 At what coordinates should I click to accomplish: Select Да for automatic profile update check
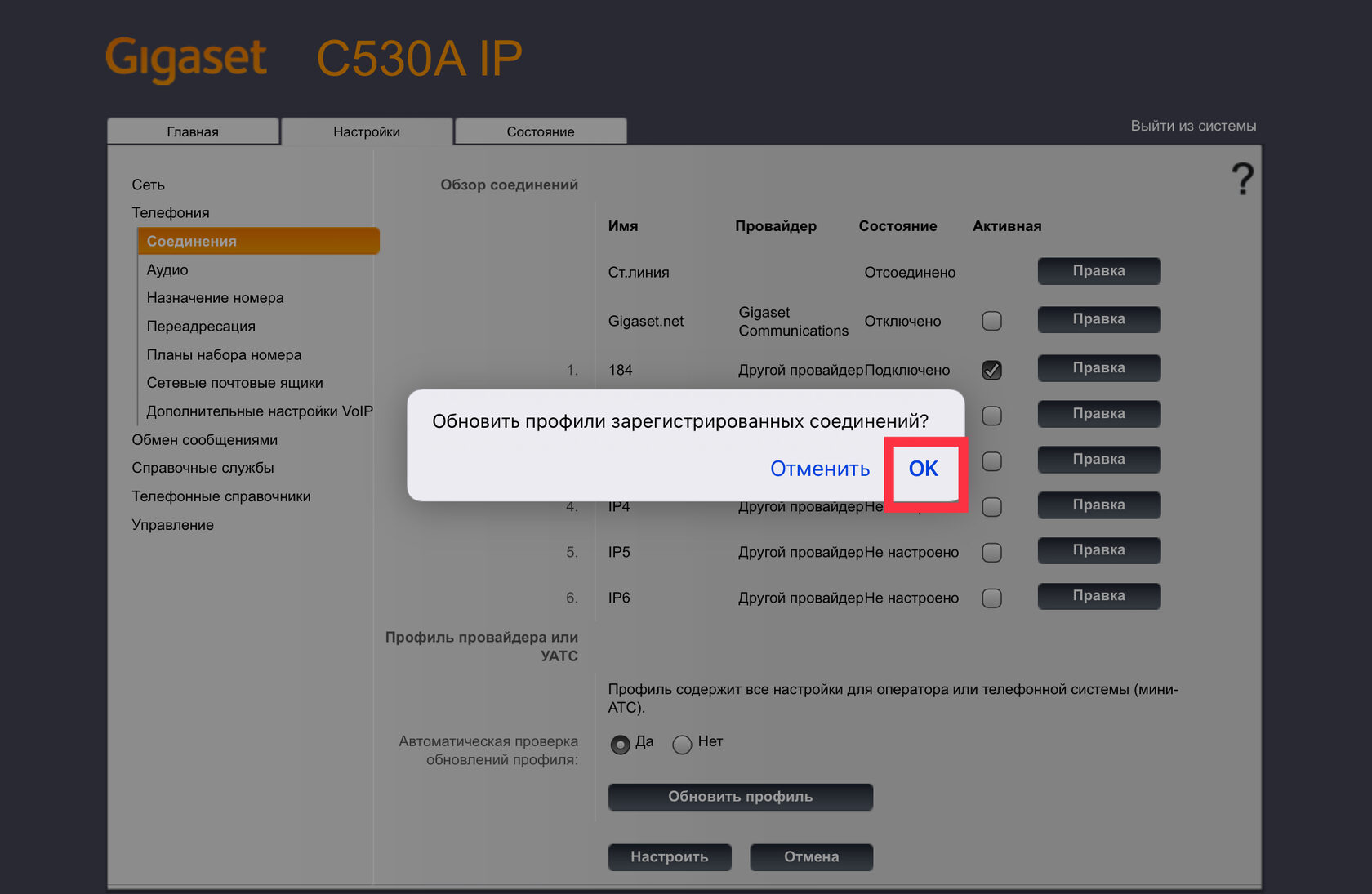click(621, 745)
